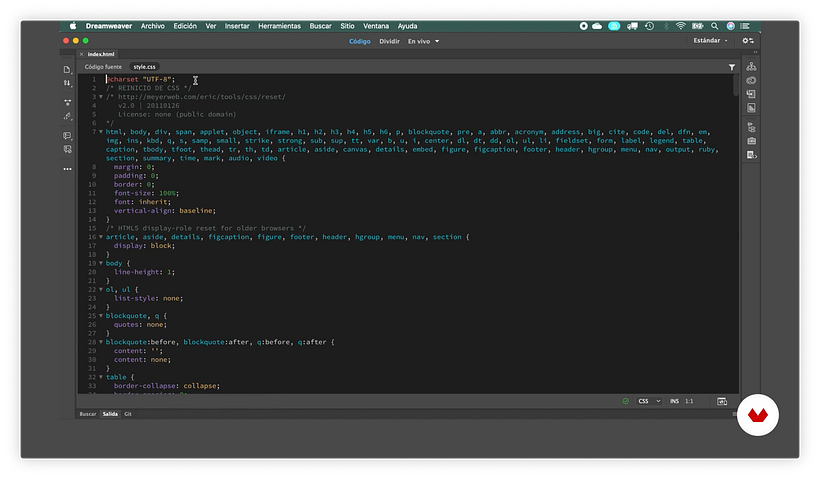The width and height of the screenshot is (820, 479).
Task: Close the index.html tab
Action: (x=82, y=54)
